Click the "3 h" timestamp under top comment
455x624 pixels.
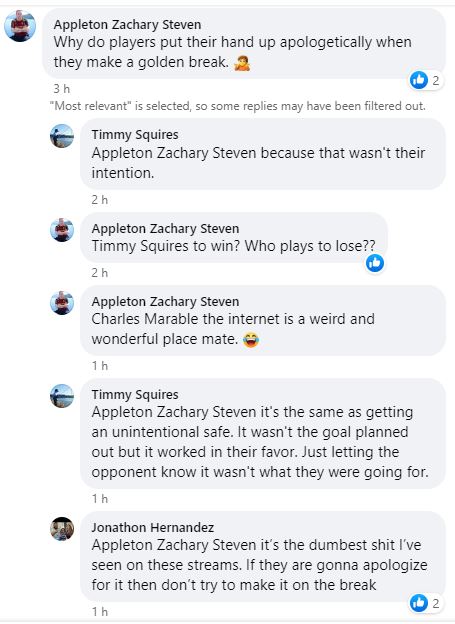tap(62, 89)
